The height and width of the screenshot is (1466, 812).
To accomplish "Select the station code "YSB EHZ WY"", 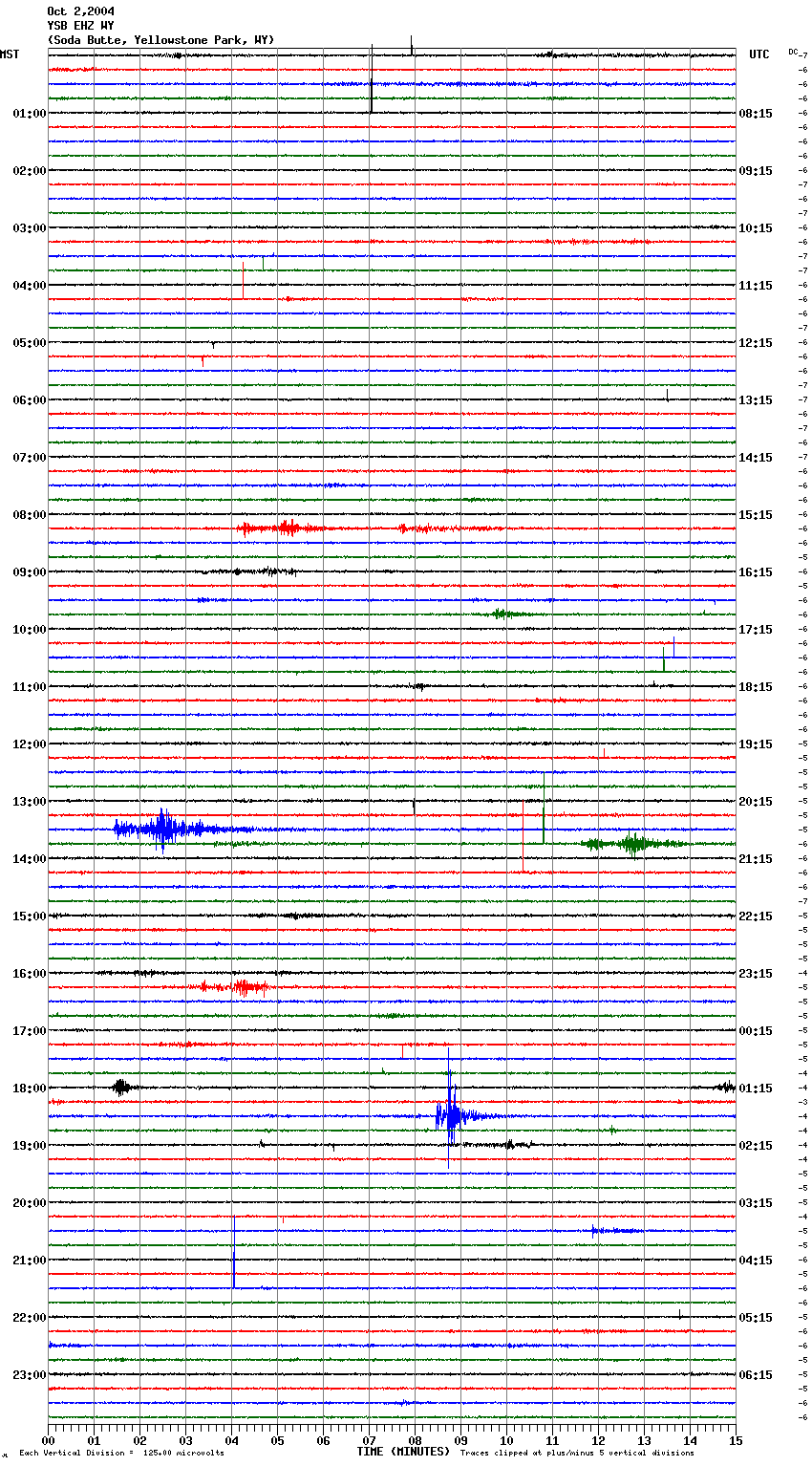I will click(80, 26).
